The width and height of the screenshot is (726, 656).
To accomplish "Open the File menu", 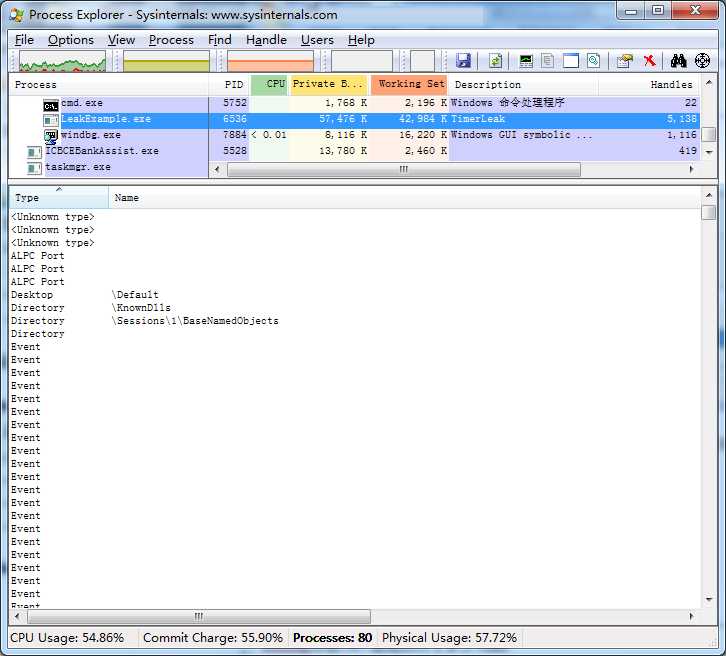I will pos(24,40).
